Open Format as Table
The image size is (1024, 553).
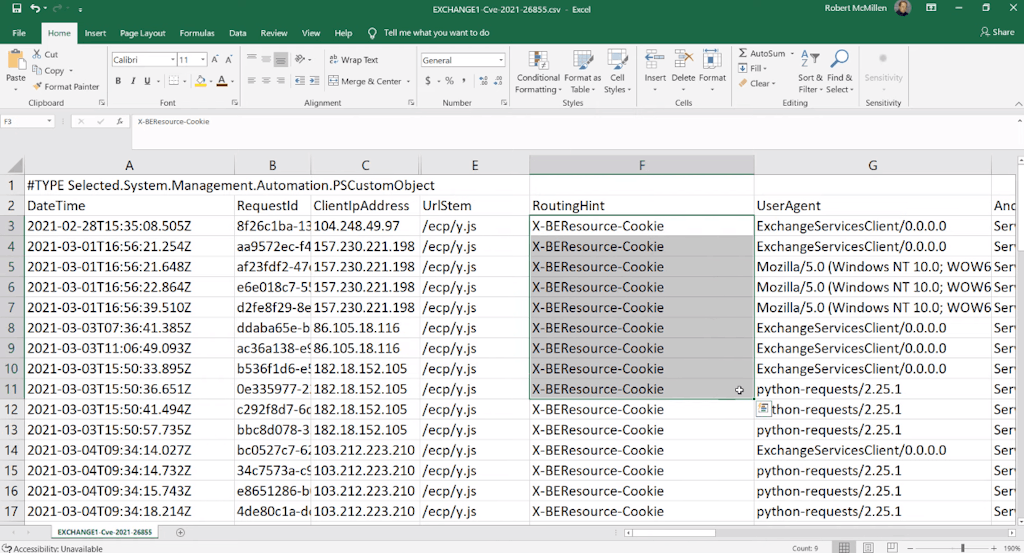click(582, 72)
